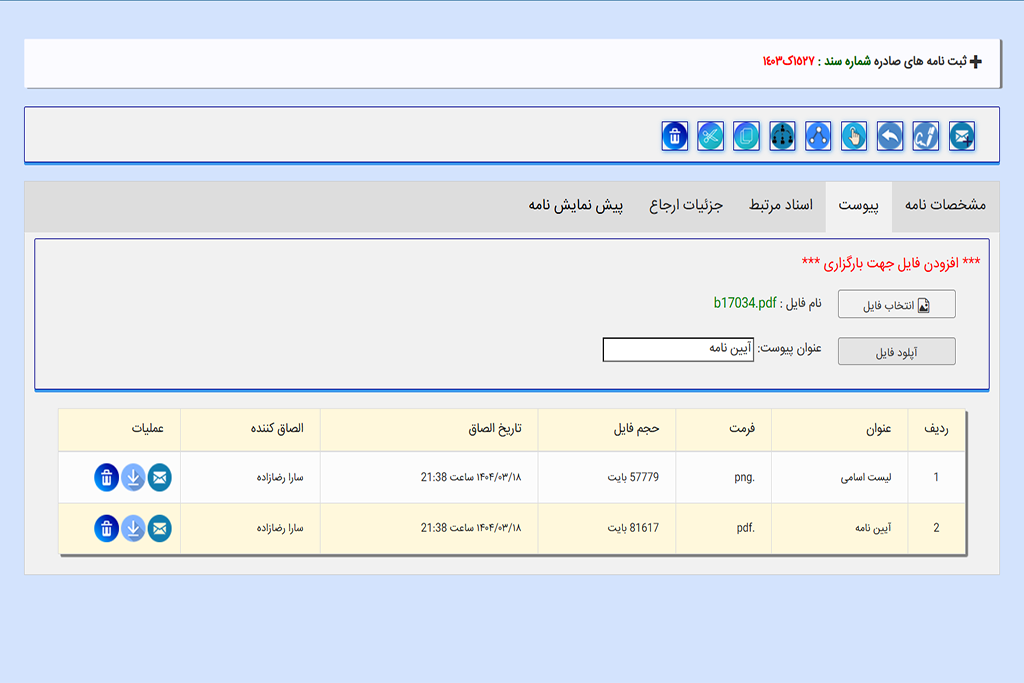
Task: Switch to the مشخصات نامه tab
Action: [x=945, y=205]
